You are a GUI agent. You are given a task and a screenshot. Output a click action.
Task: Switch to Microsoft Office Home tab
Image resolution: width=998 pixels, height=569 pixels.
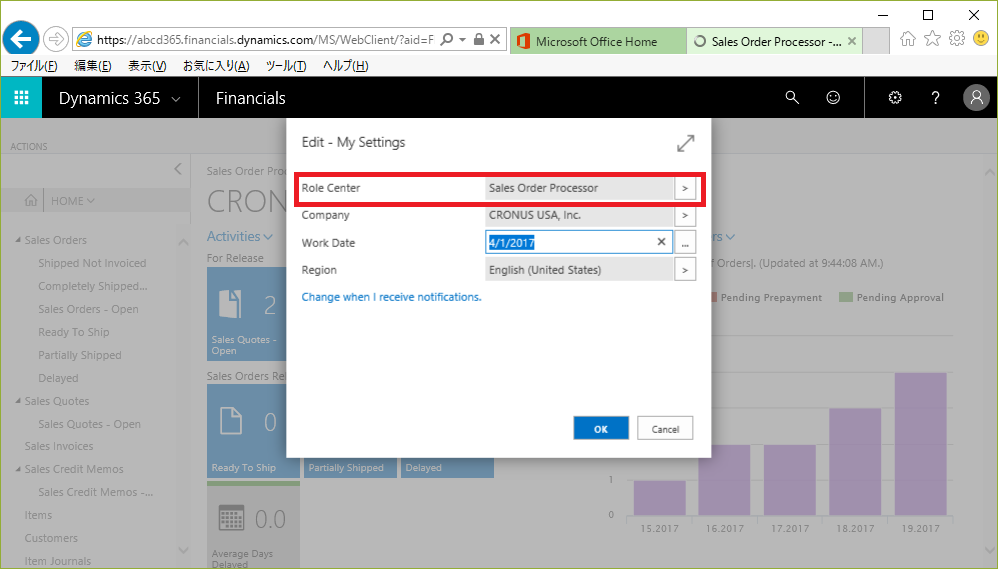598,41
